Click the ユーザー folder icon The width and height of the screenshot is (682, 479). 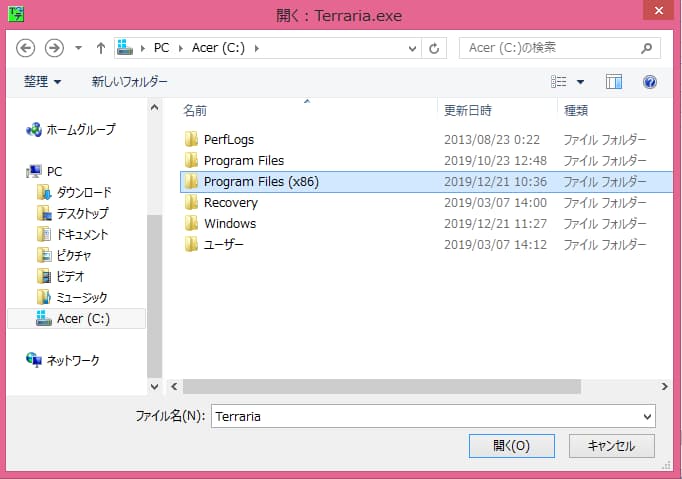(191, 244)
